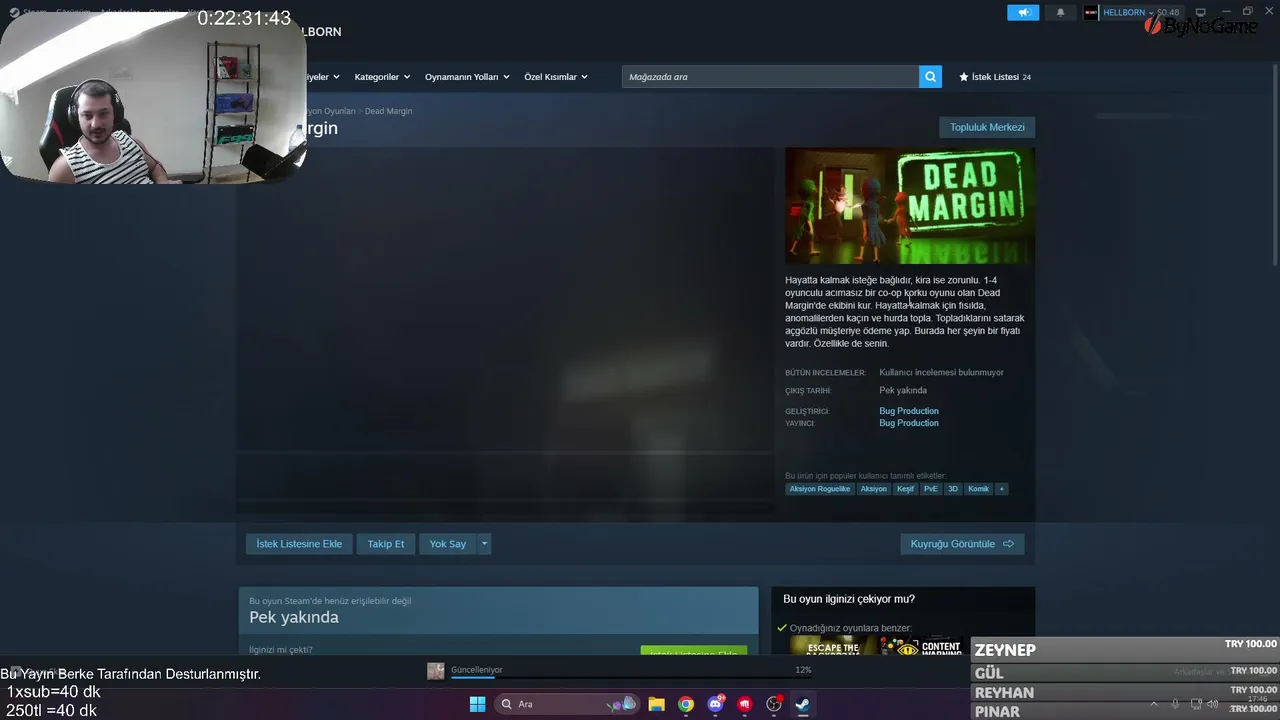The height and width of the screenshot is (720, 1280).
Task: Click 'Bu oyun ilginizi çekiyor mu?' text
Action: pos(849,599)
